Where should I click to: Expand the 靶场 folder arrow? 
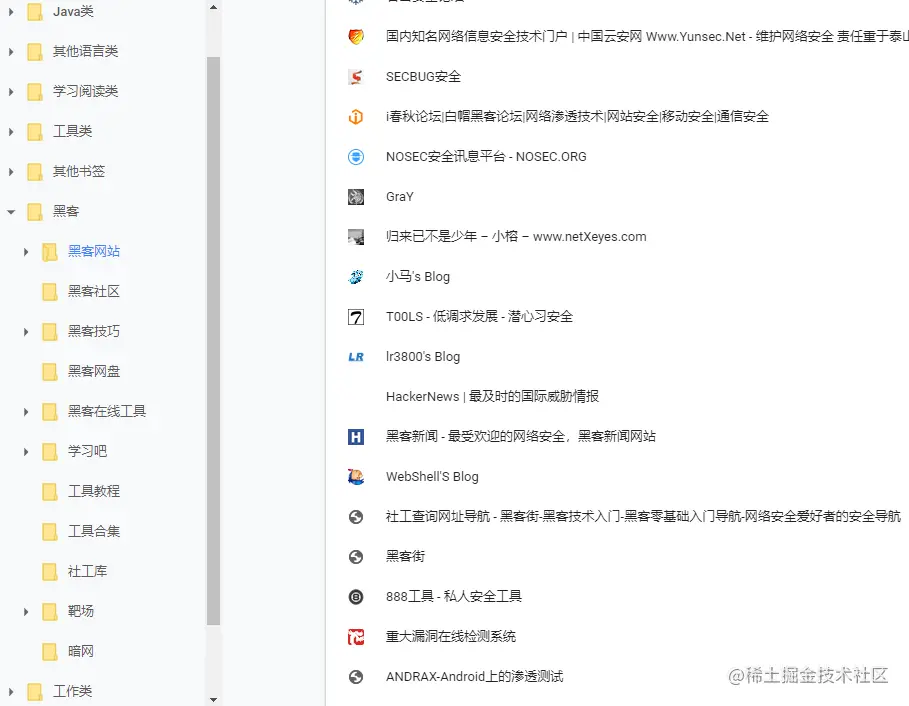(x=26, y=612)
